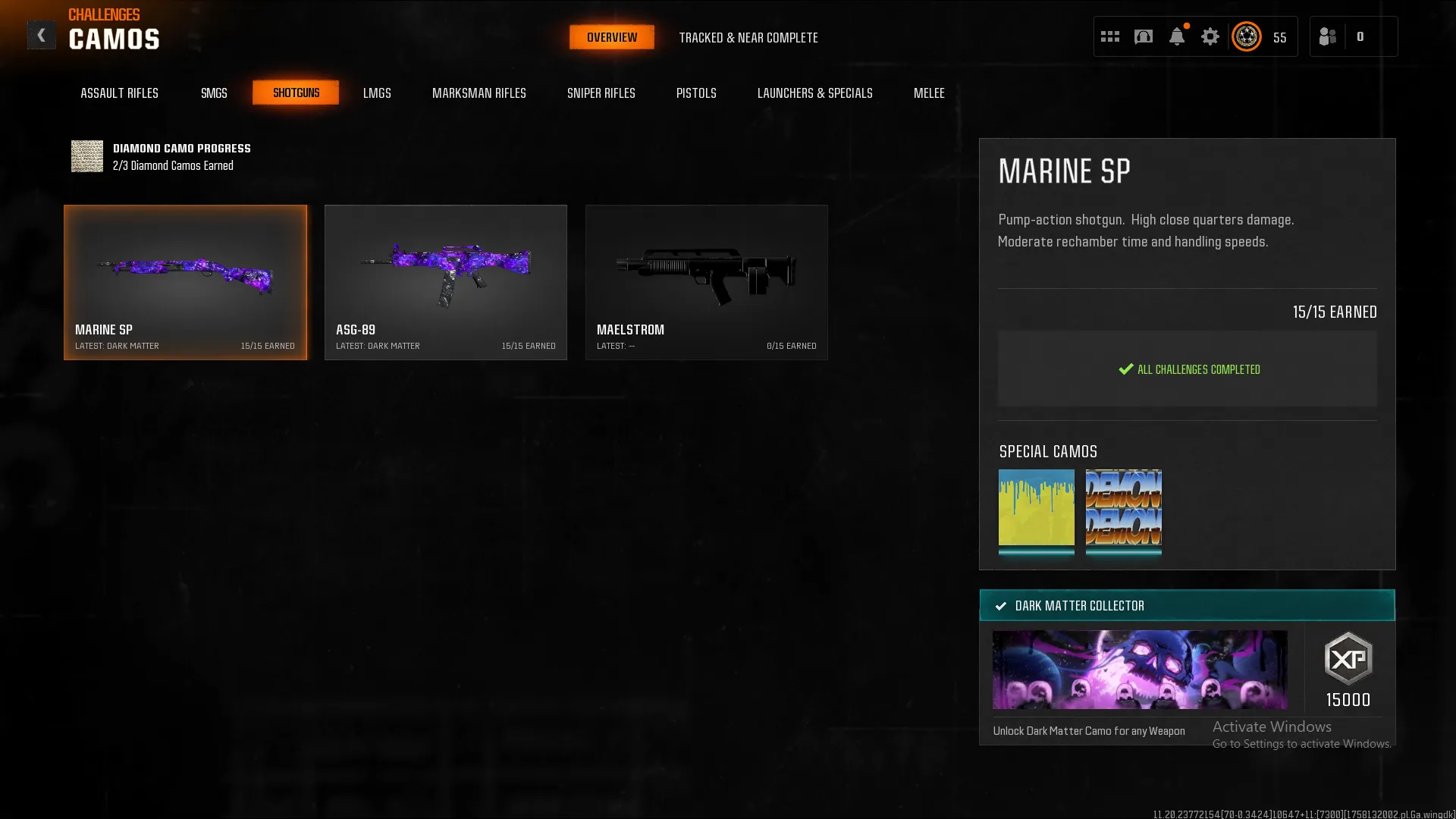Open the map icon in the top bar
1456x819 pixels.
click(1143, 36)
